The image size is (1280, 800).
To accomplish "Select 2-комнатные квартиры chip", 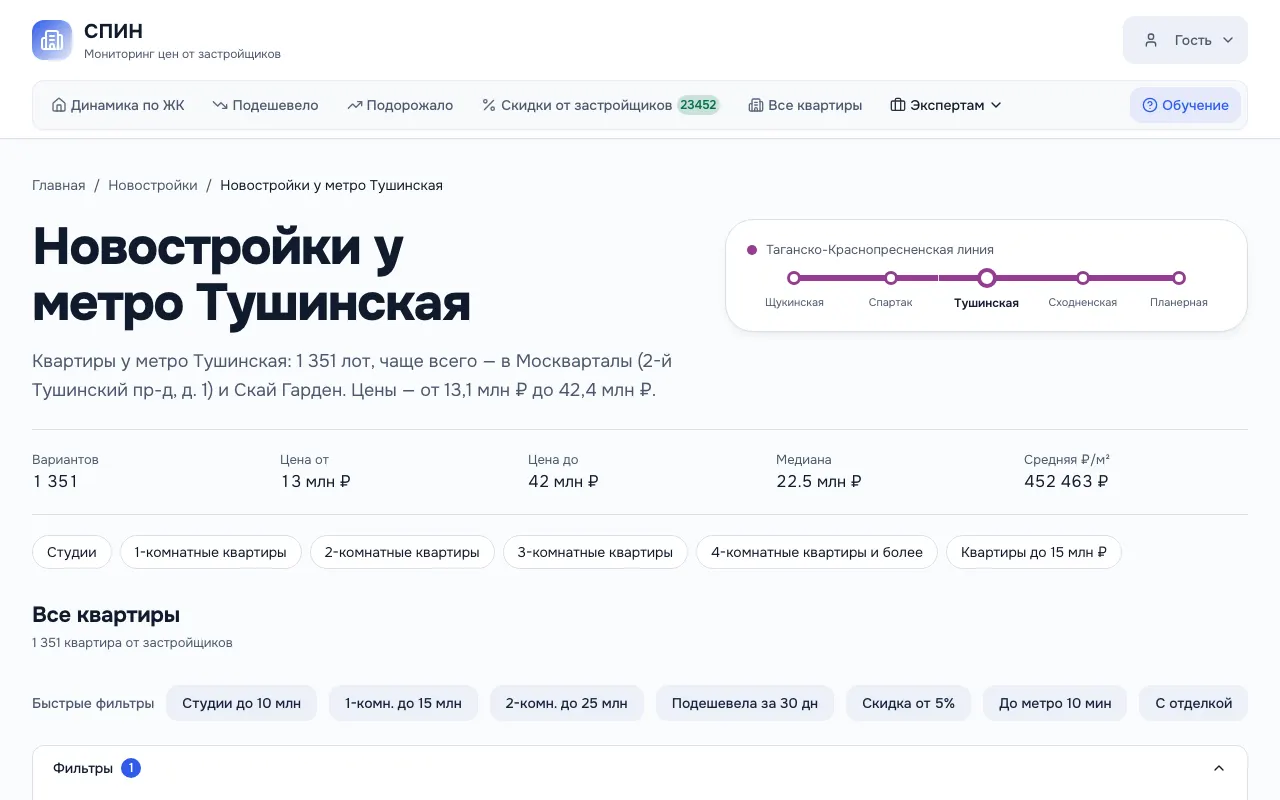I will coord(402,552).
